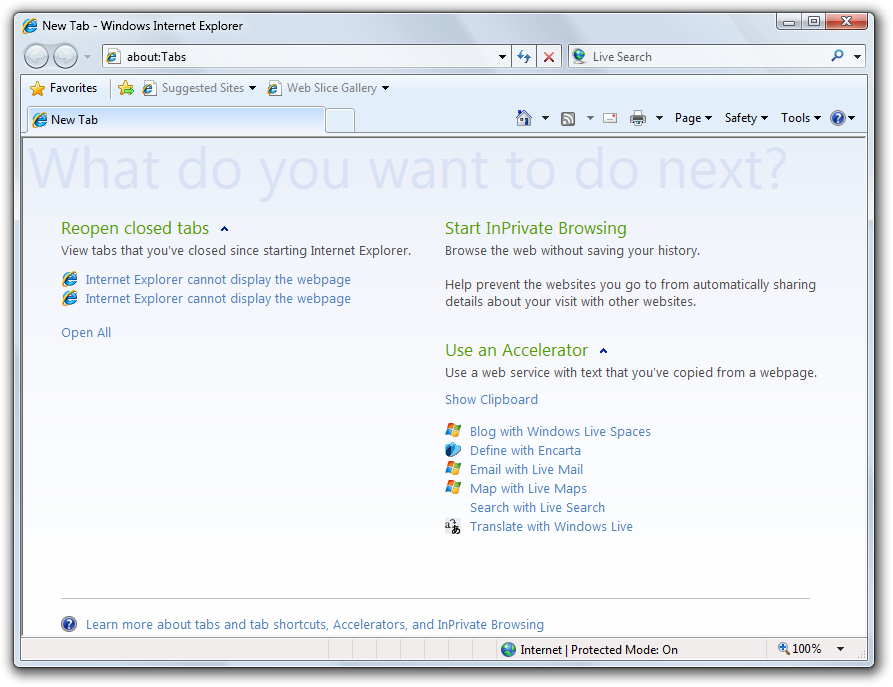Open the Help question mark menu
Image resolution: width=893 pixels, height=687 pixels.
(843, 118)
